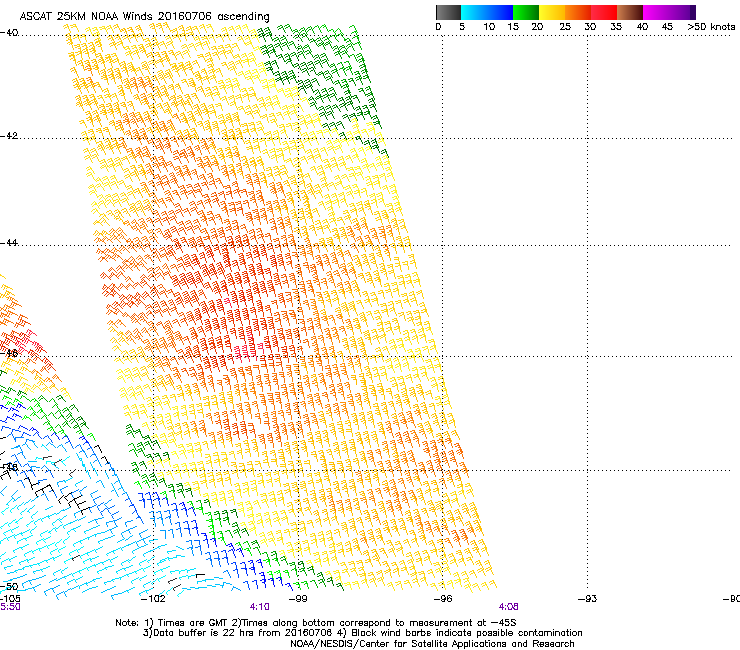Click the green 15-20 knots legend segment
Image resolution: width=740 pixels, height=650 pixels.
(526, 12)
